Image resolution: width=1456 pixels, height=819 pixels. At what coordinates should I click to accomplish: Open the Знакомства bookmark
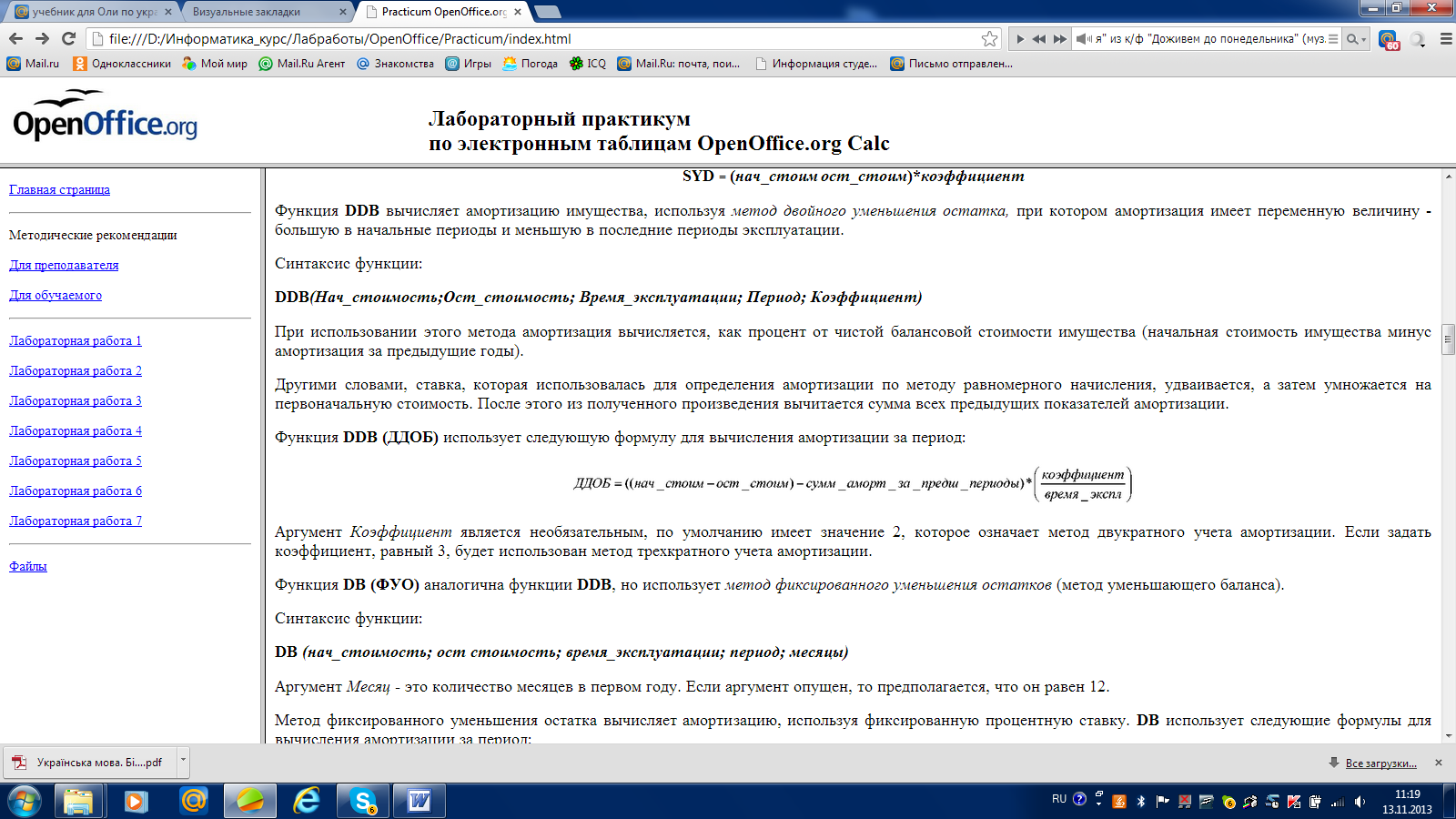point(395,64)
